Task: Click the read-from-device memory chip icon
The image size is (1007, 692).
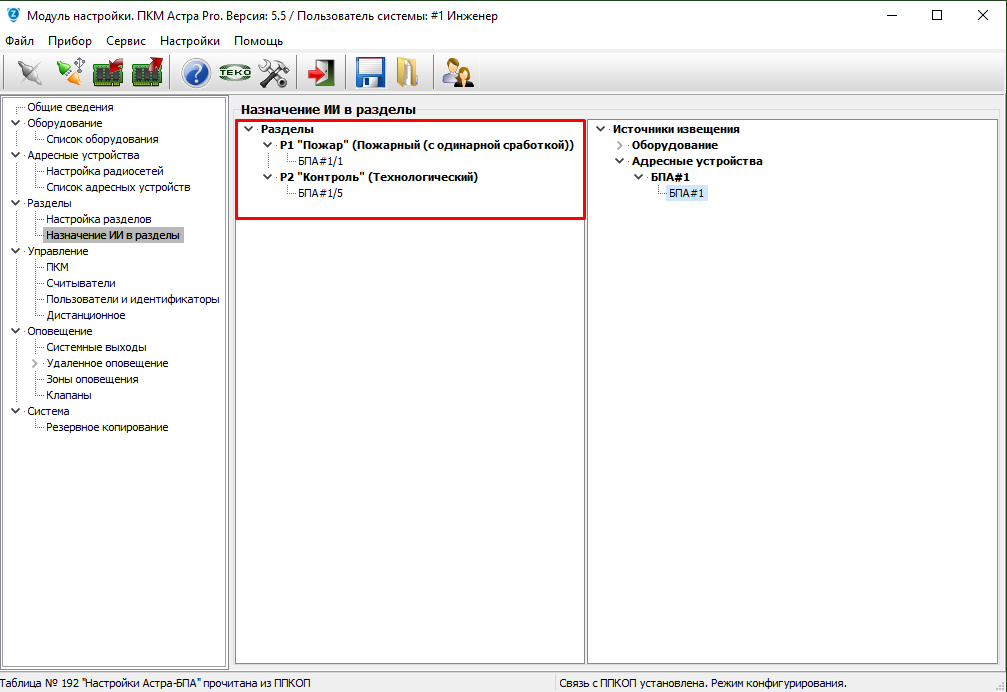Action: pyautogui.click(x=108, y=72)
